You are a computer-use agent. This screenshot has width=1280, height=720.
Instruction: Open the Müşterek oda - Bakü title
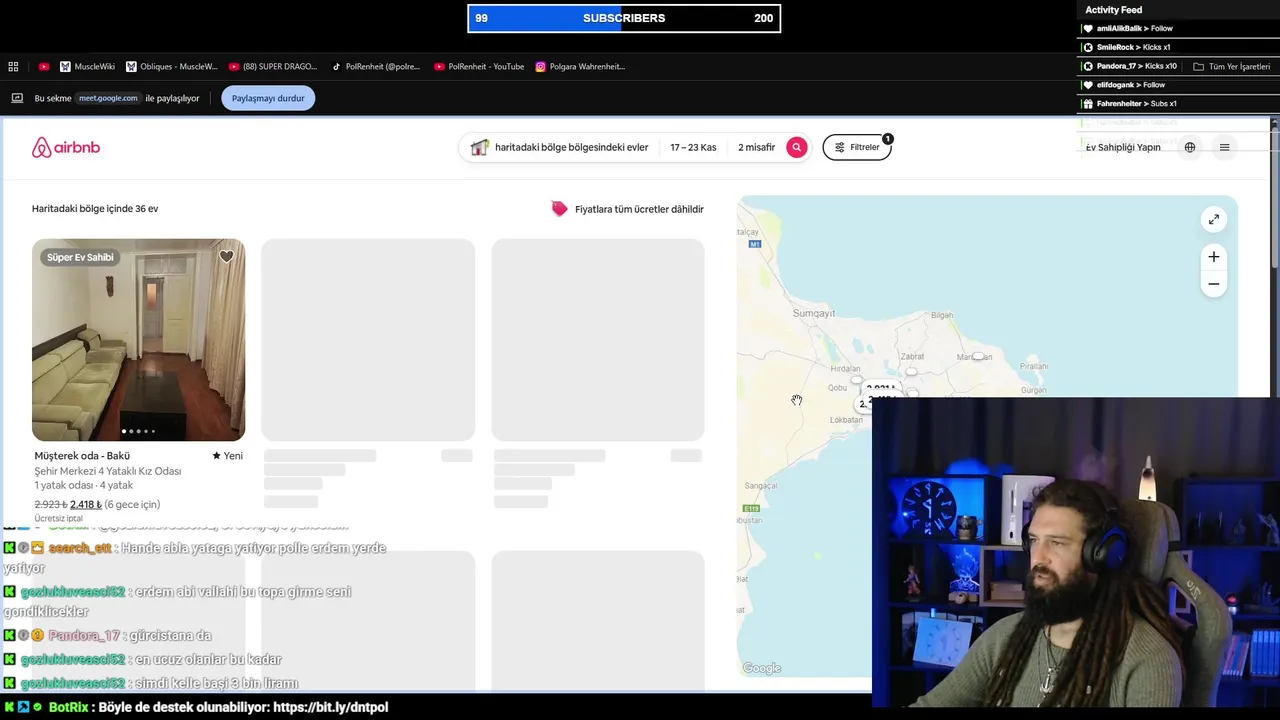(x=82, y=456)
